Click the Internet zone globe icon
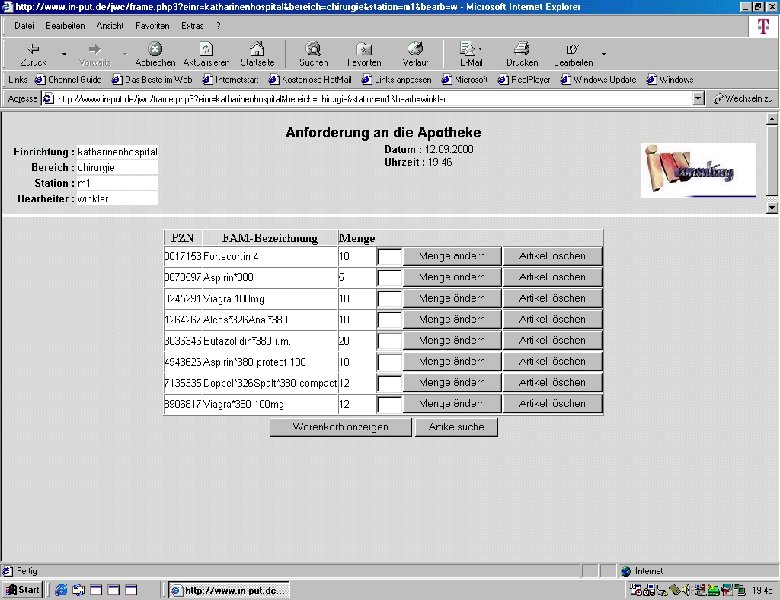 pos(626,571)
